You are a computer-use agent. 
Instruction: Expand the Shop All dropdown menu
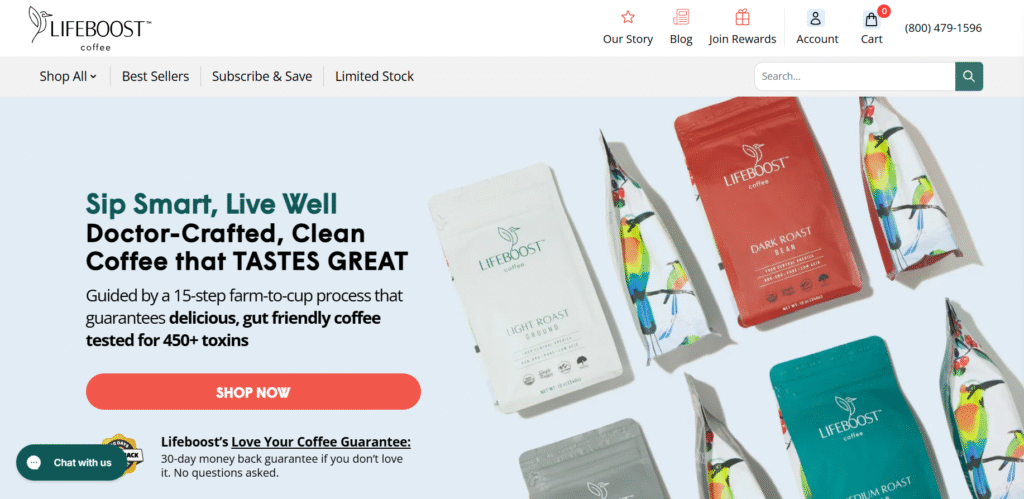click(x=68, y=76)
